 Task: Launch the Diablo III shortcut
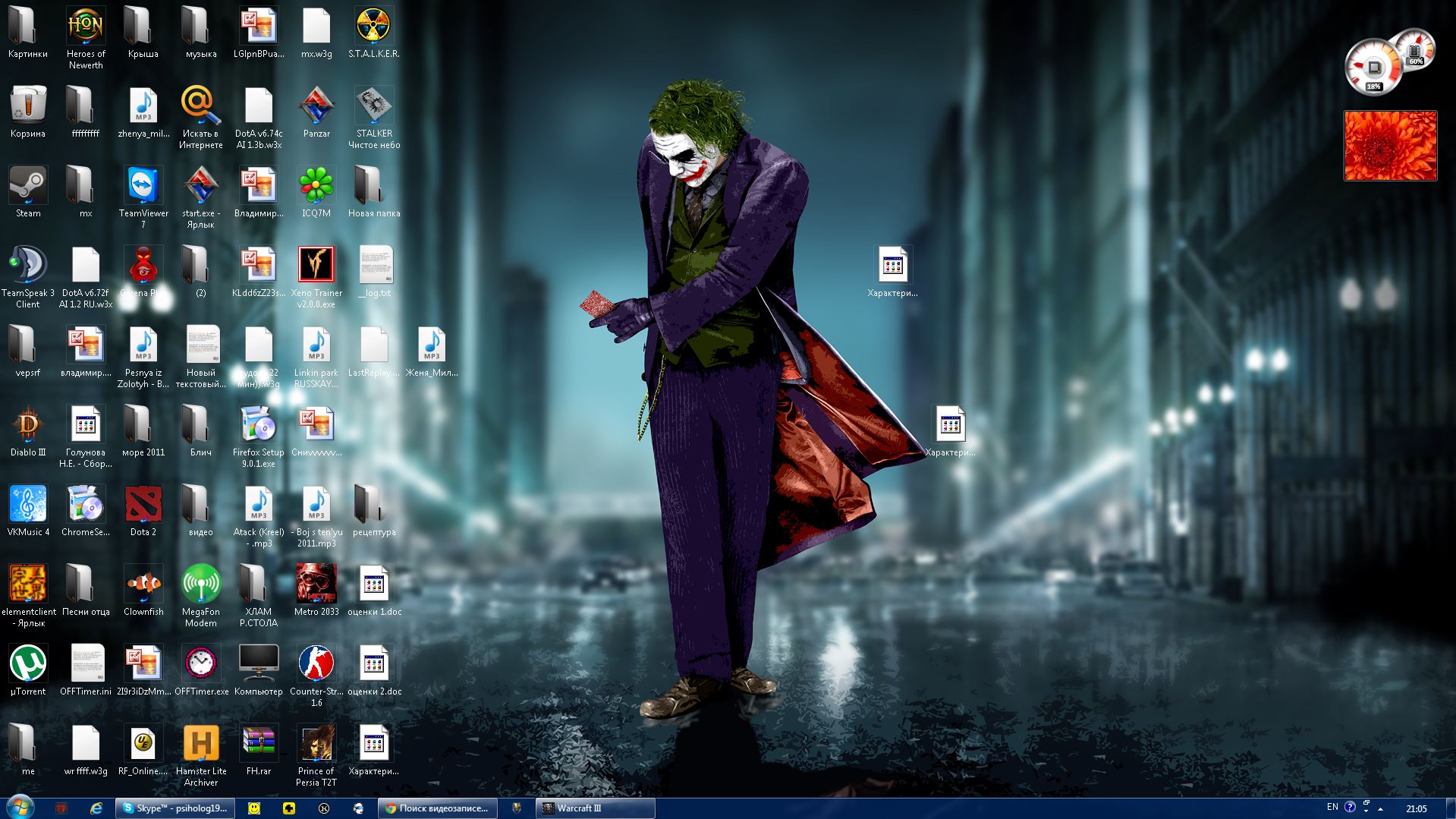[28, 431]
